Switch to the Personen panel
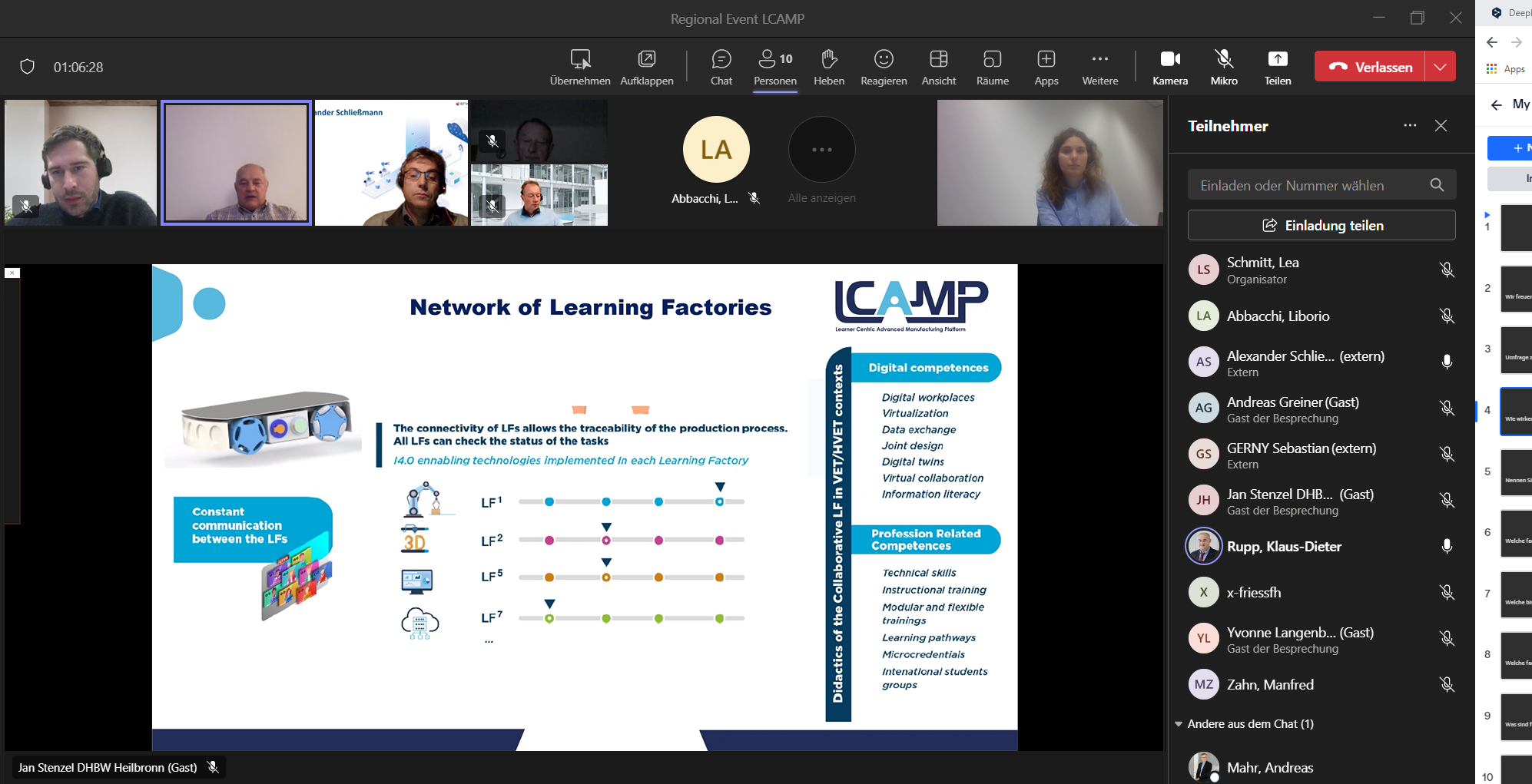This screenshot has height=784, width=1532. (774, 67)
